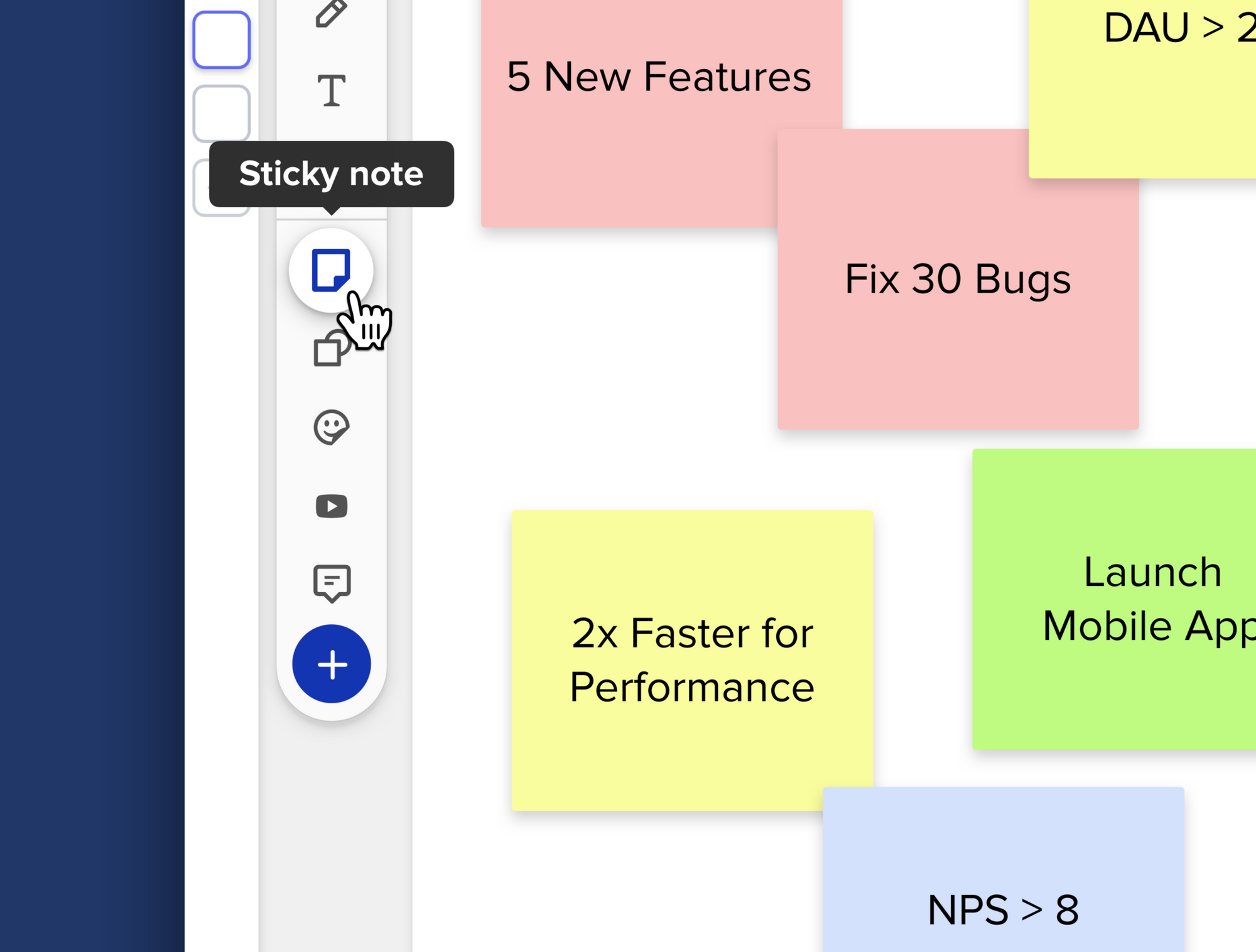The image size is (1256, 952).
Task: Open the video embed tool
Action: [331, 506]
